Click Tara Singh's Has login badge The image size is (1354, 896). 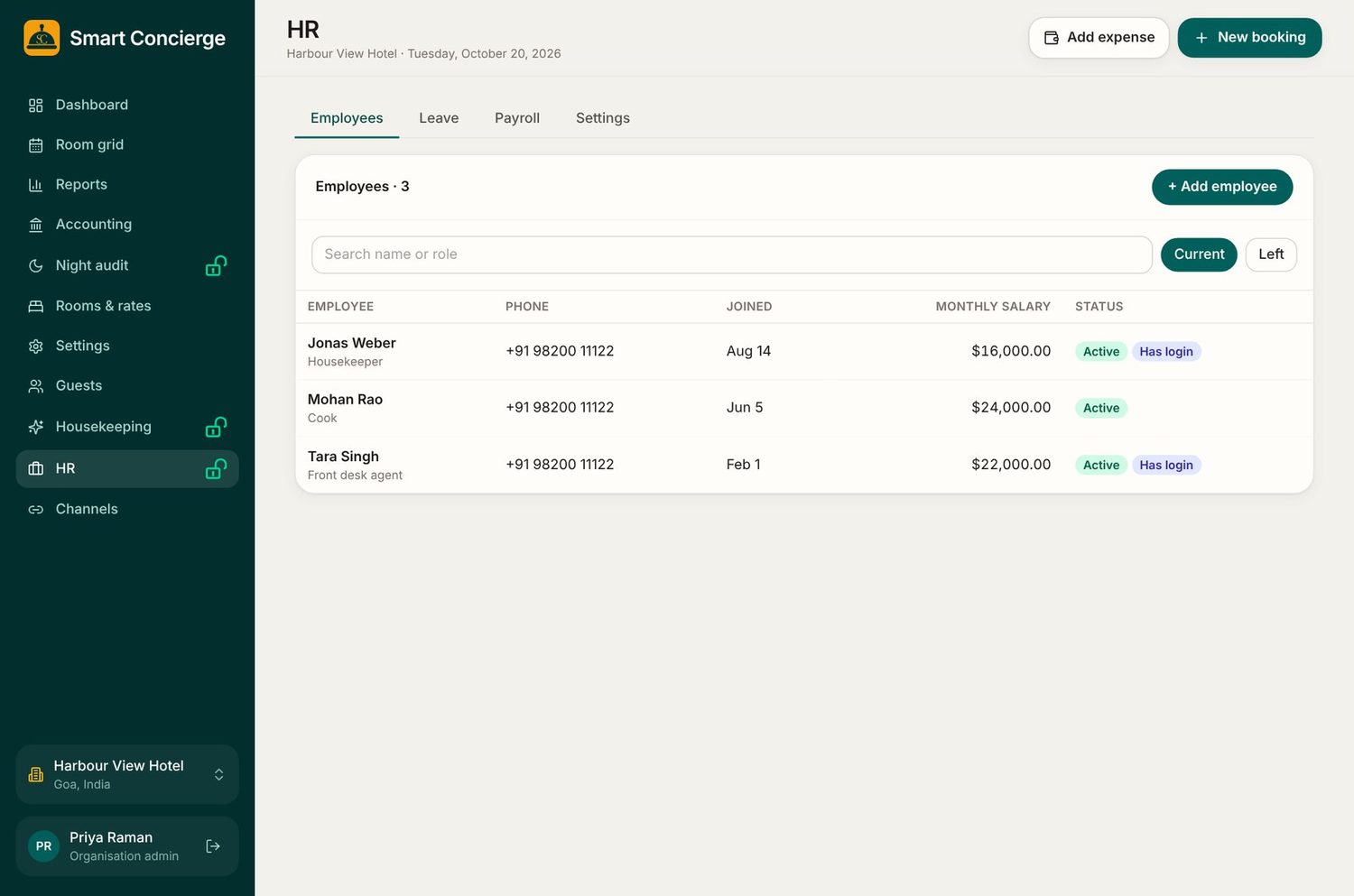(1166, 466)
